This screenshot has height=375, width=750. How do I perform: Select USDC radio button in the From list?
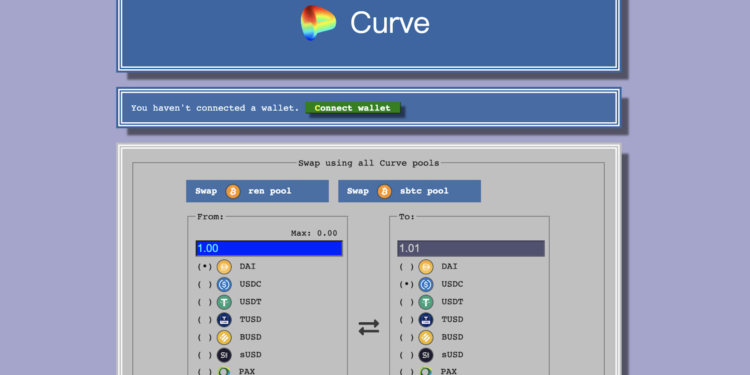click(204, 285)
